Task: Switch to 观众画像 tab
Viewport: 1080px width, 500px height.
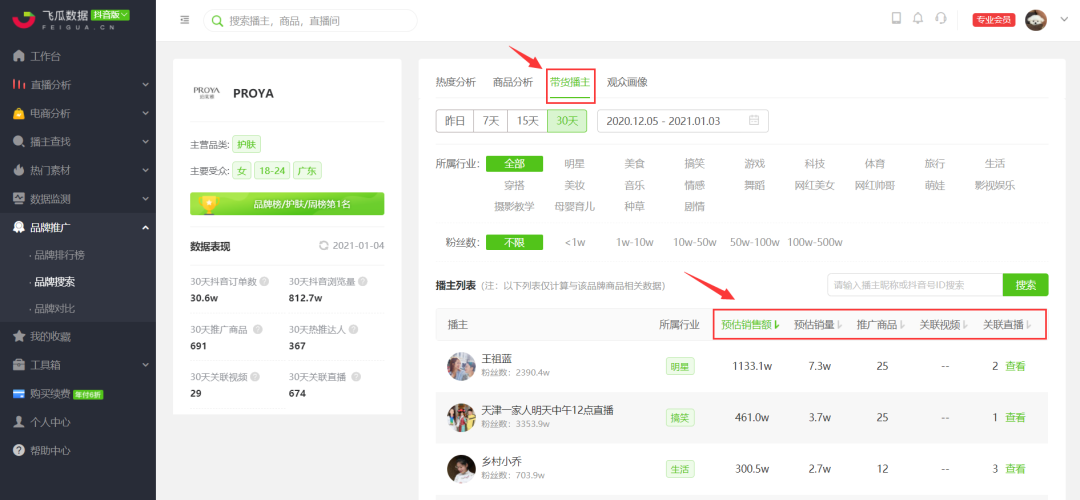Action: pyautogui.click(x=627, y=82)
